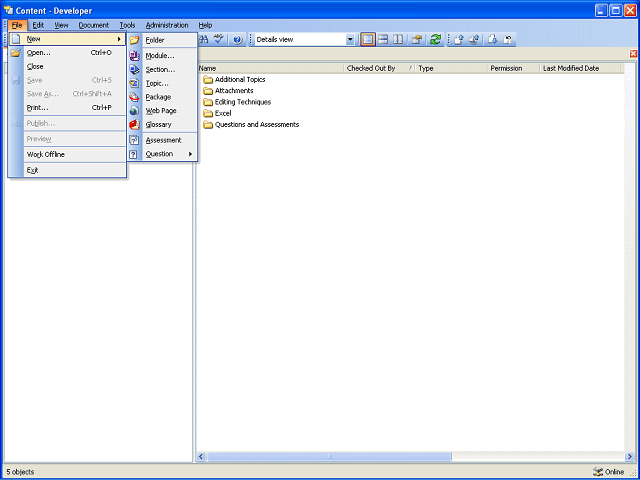Click the File menu header
Screen dimensions: 640x480
(17, 25)
